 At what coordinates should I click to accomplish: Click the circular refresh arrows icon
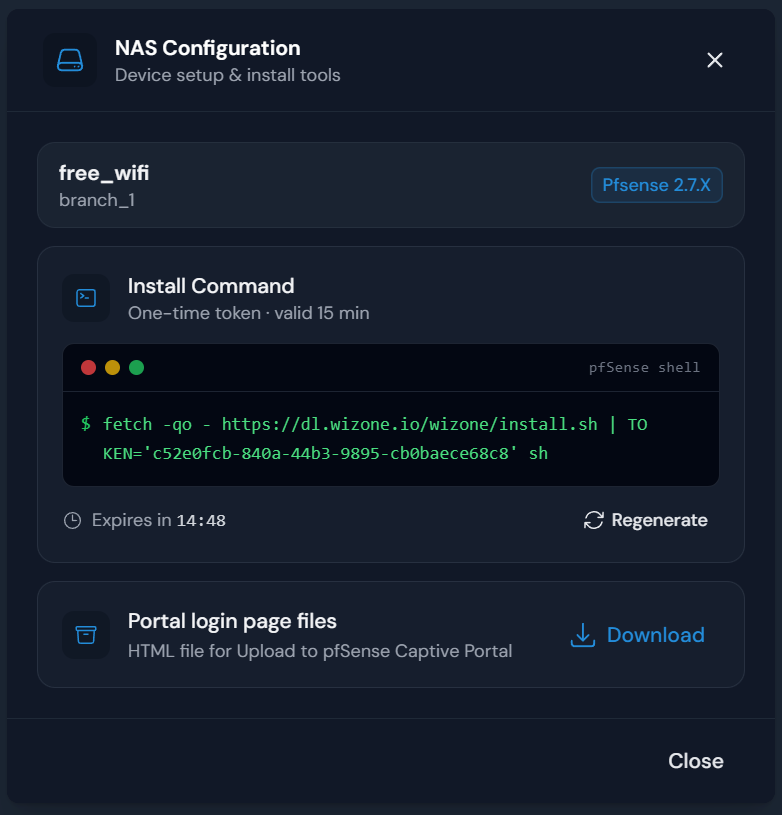click(593, 520)
